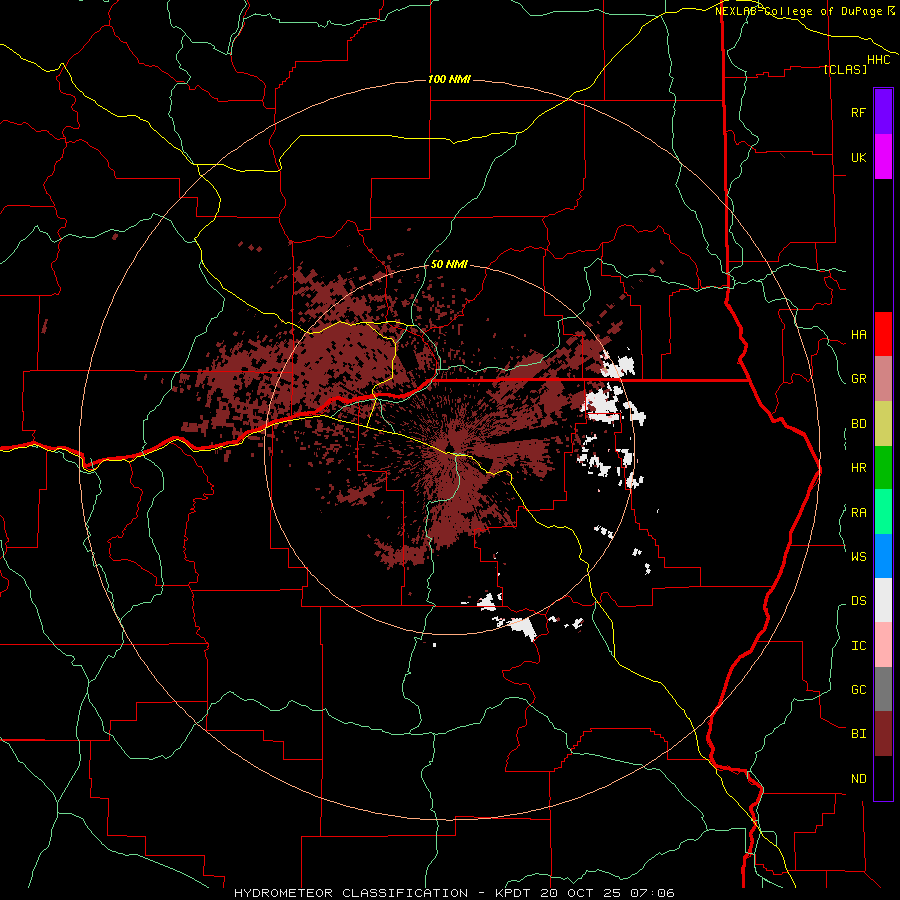The image size is (900, 900).
Task: Click the '07:06' timestamp text
Action: (x=652, y=893)
